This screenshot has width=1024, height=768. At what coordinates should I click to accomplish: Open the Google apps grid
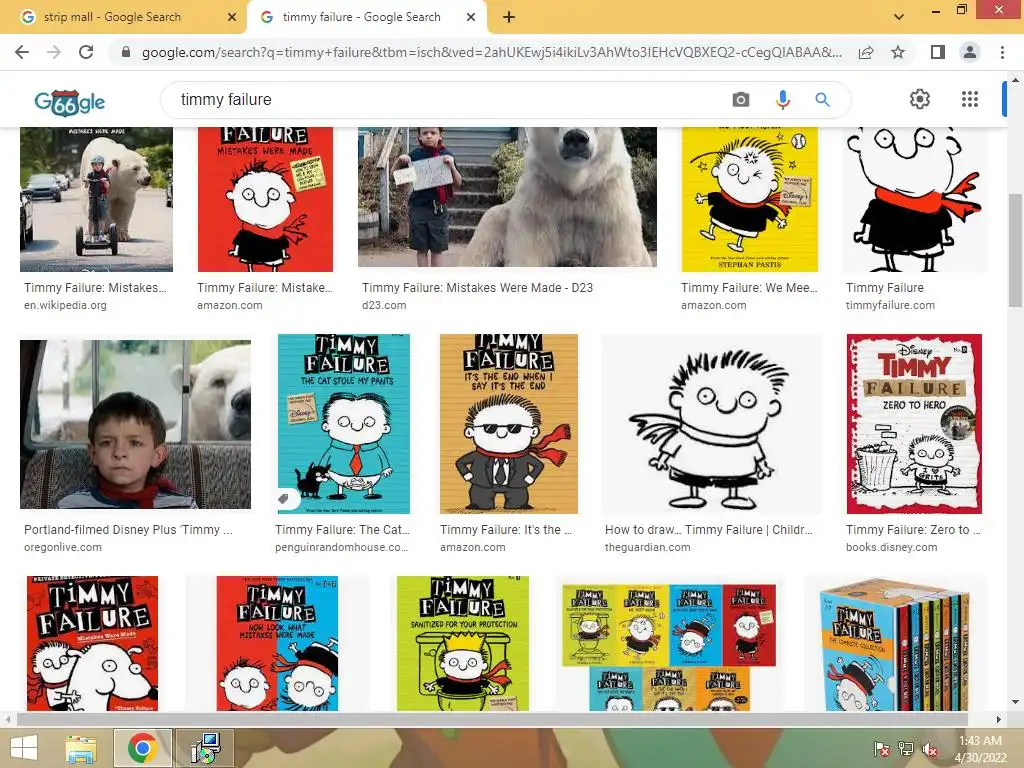[x=970, y=99]
